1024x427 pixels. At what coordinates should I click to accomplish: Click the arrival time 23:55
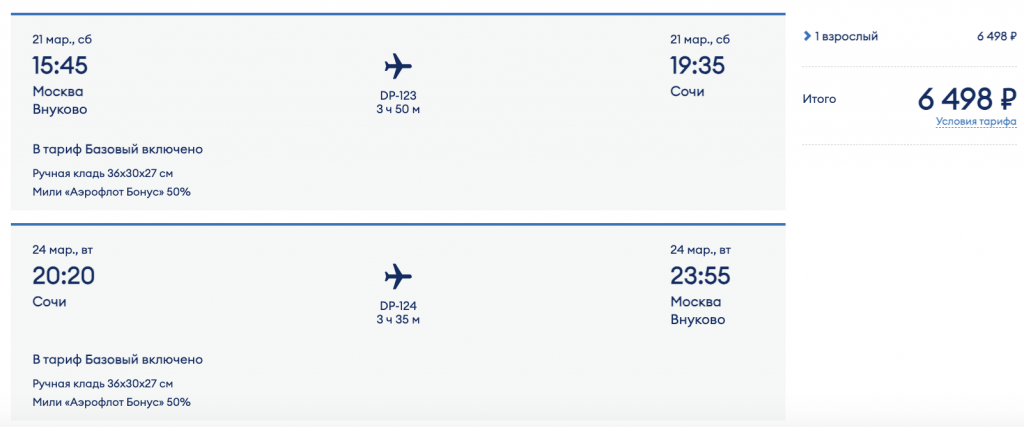pyautogui.click(x=699, y=276)
